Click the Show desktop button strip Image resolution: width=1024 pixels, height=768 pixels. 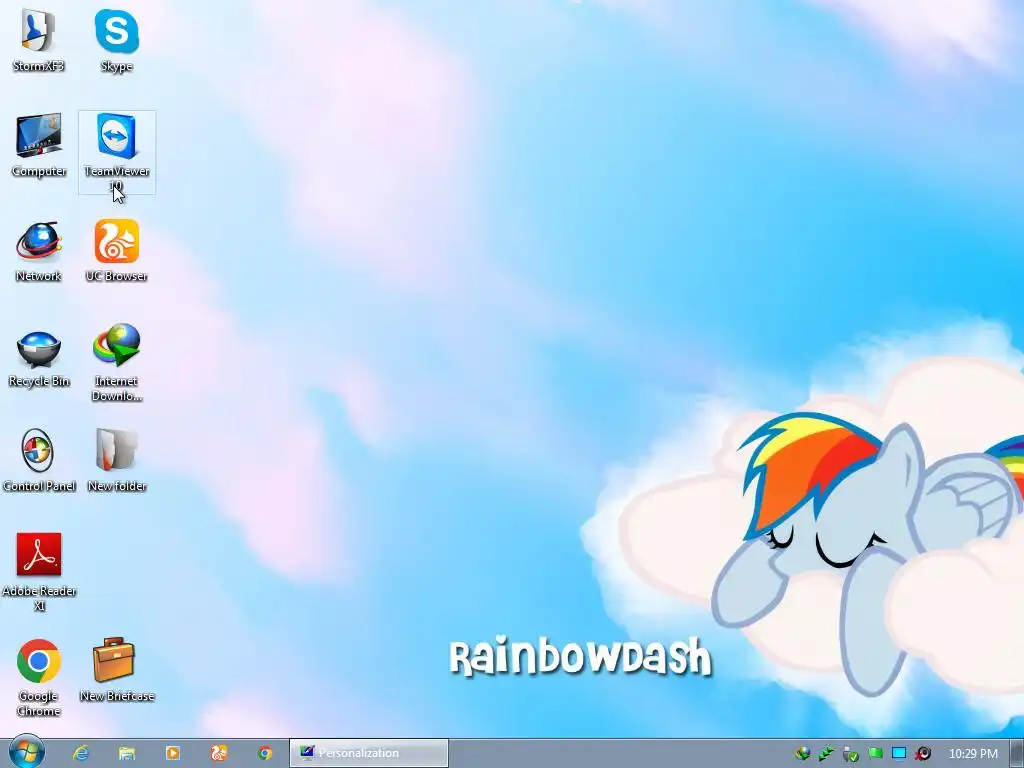1016,754
